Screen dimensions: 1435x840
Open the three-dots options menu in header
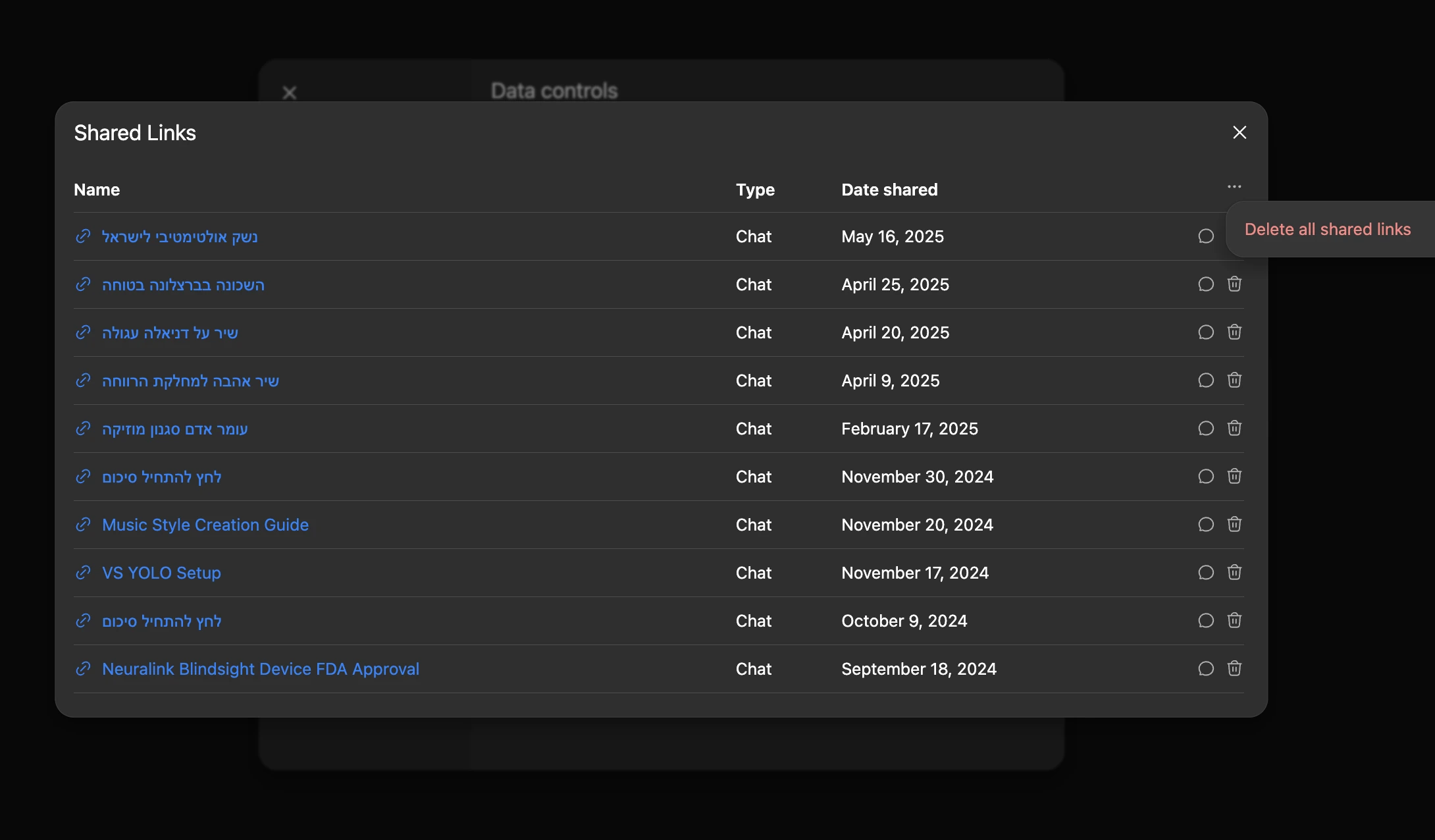(x=1234, y=187)
